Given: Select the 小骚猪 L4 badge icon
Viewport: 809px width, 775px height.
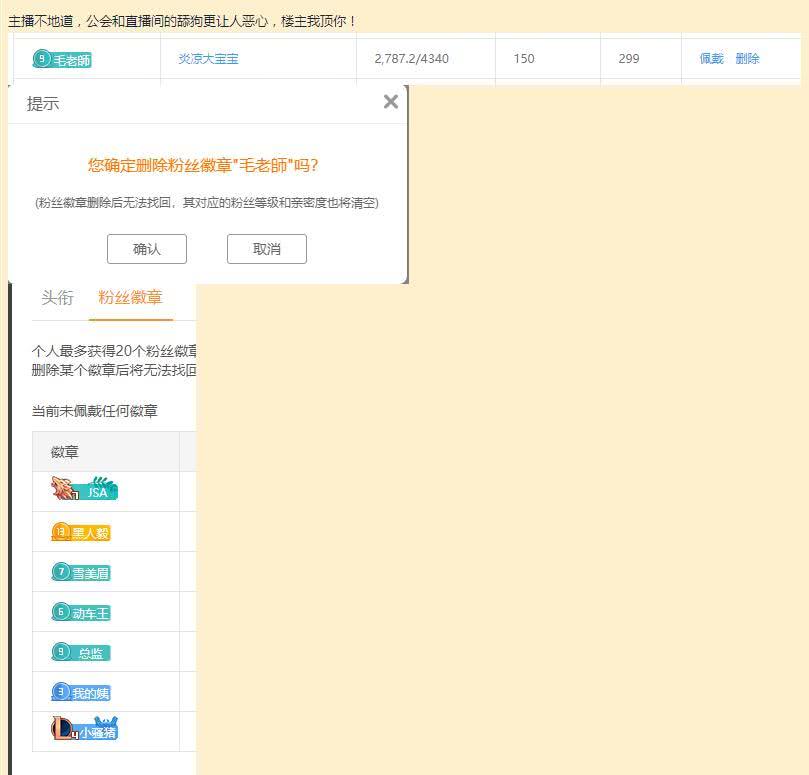Looking at the screenshot, I should point(85,729).
